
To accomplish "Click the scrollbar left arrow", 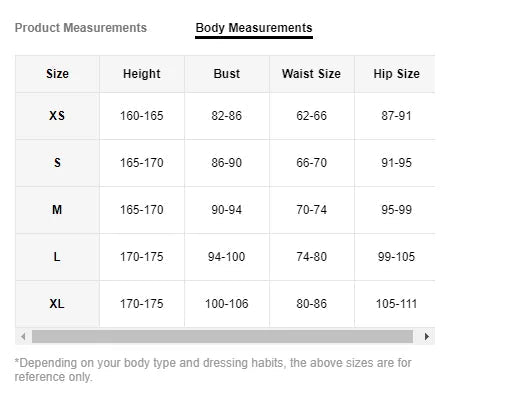I will click(23, 336).
